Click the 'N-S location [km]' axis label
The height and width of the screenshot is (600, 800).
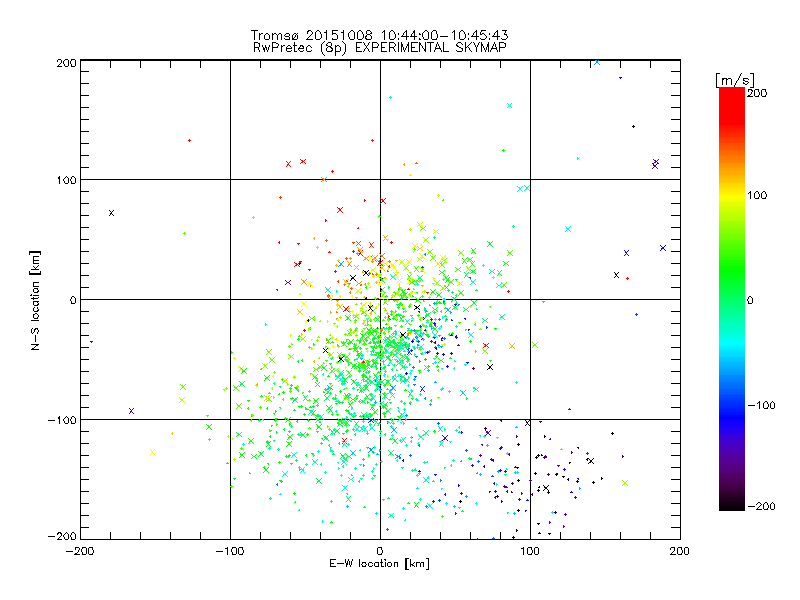[x=35, y=300]
